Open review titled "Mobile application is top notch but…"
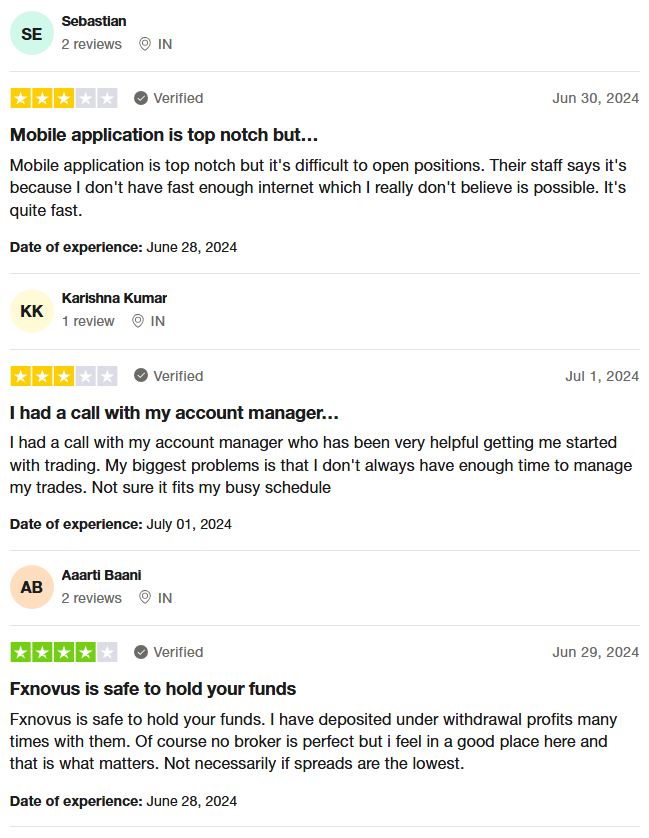 pos(164,134)
